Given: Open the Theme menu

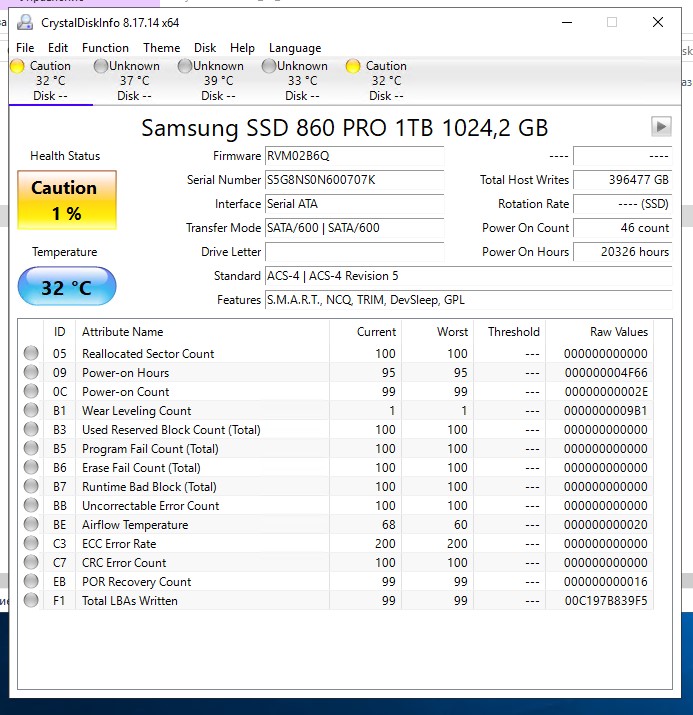Looking at the screenshot, I should (161, 48).
